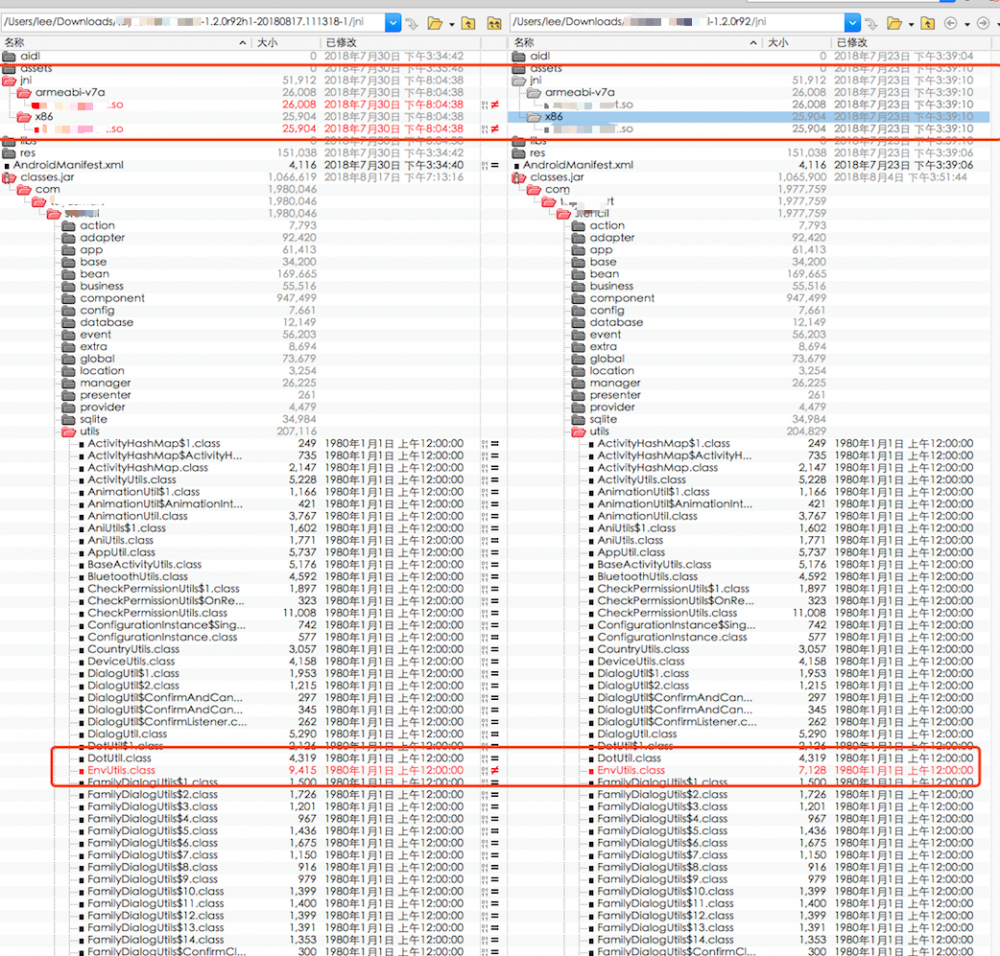Select ActivityUtils.class in right pane
The image size is (1000, 956).
point(642,480)
